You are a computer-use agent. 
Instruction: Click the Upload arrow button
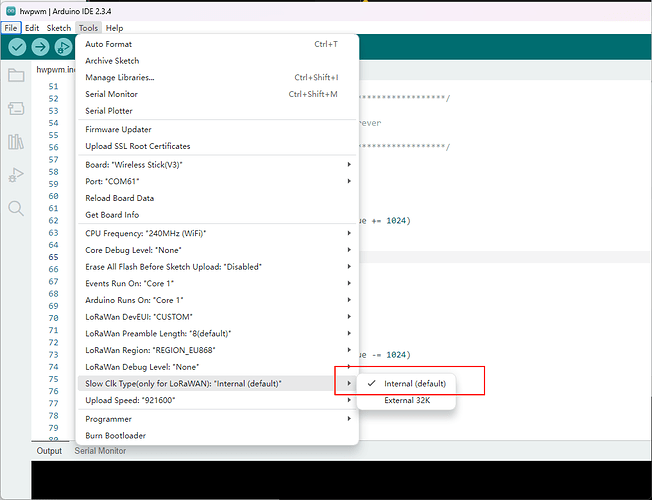click(x=40, y=47)
